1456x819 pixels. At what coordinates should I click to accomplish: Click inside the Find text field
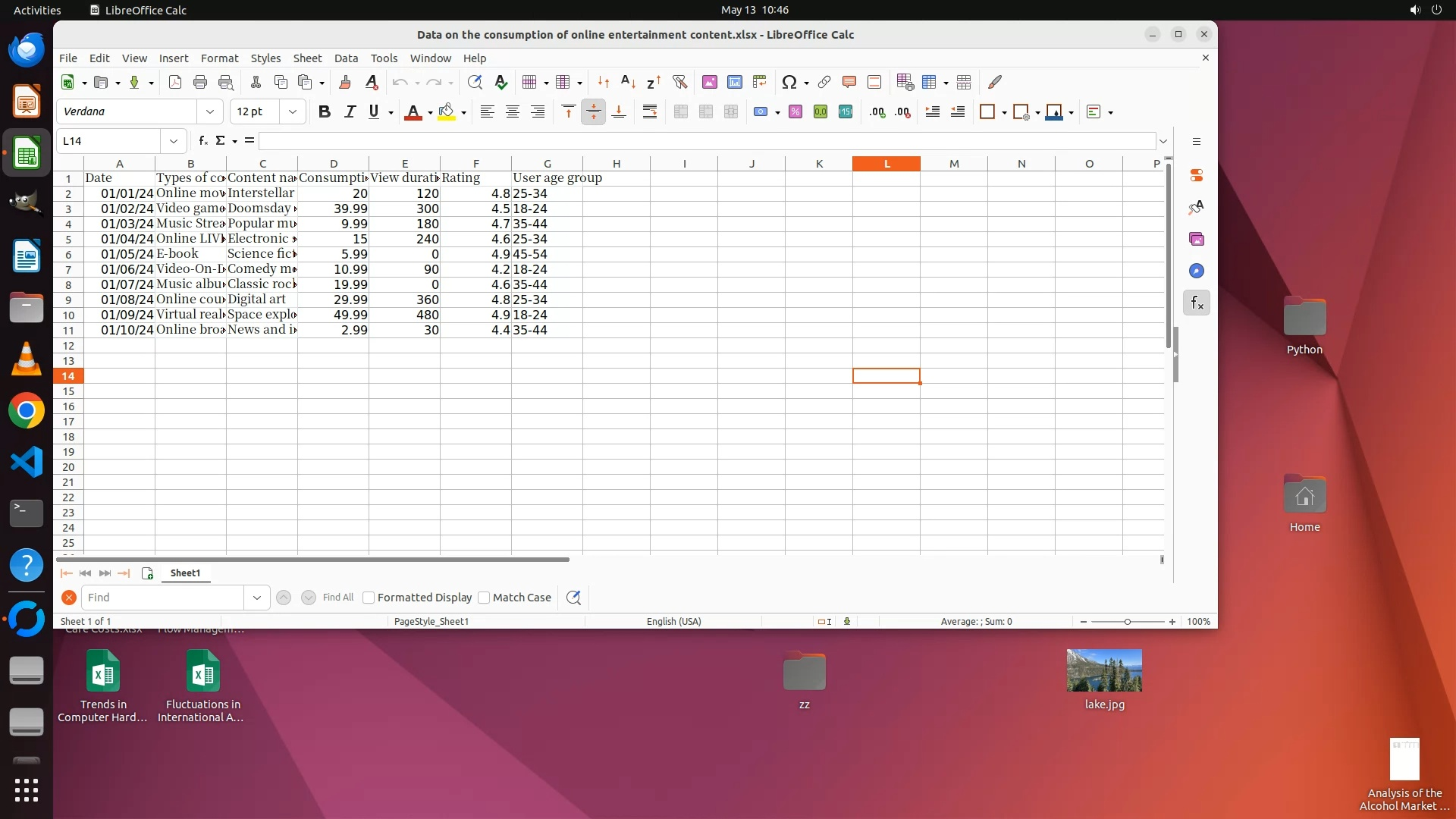[163, 598]
